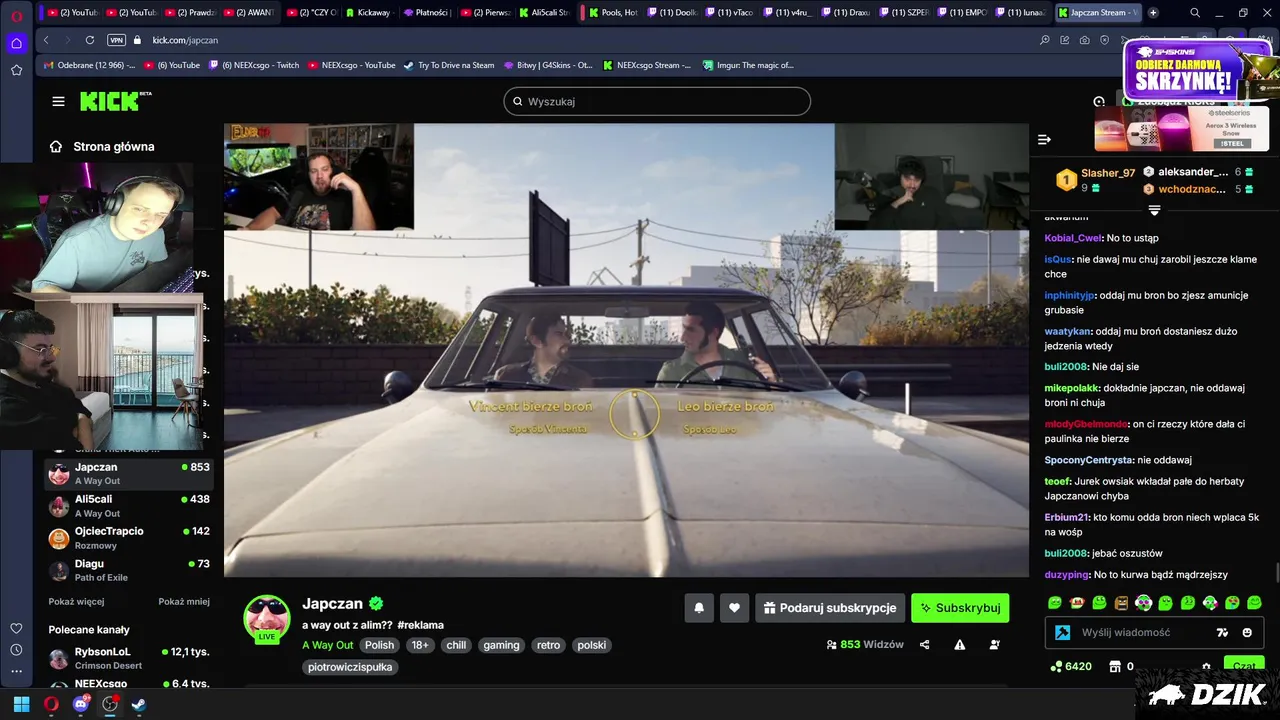Open the Kick hamburger menu
The height and width of the screenshot is (720, 1280).
coord(58,101)
